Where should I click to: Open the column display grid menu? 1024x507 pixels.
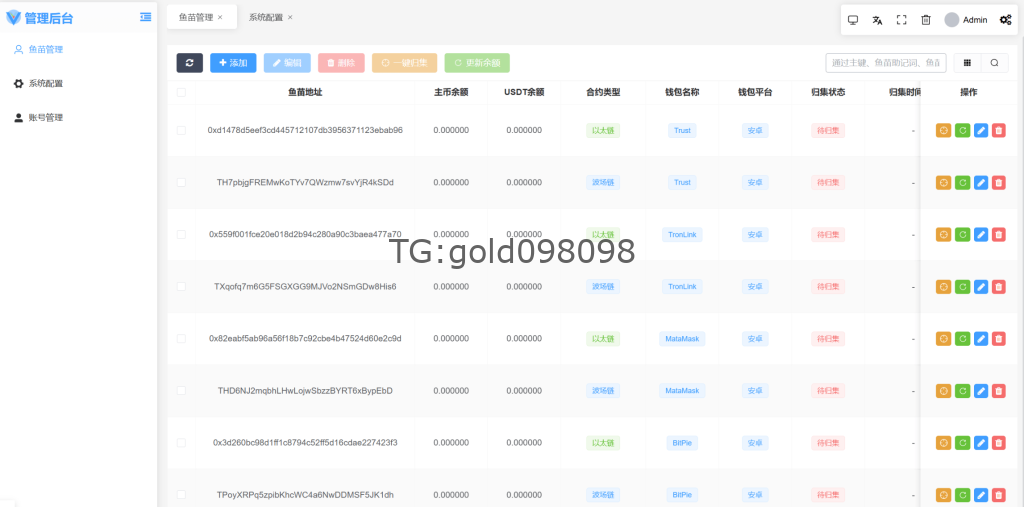point(967,63)
